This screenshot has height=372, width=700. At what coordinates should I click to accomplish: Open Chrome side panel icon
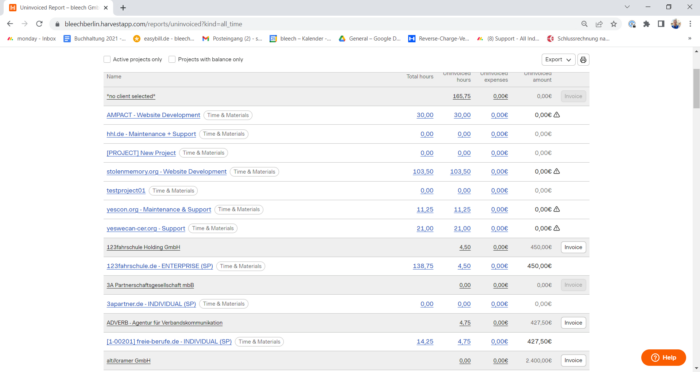click(x=661, y=24)
